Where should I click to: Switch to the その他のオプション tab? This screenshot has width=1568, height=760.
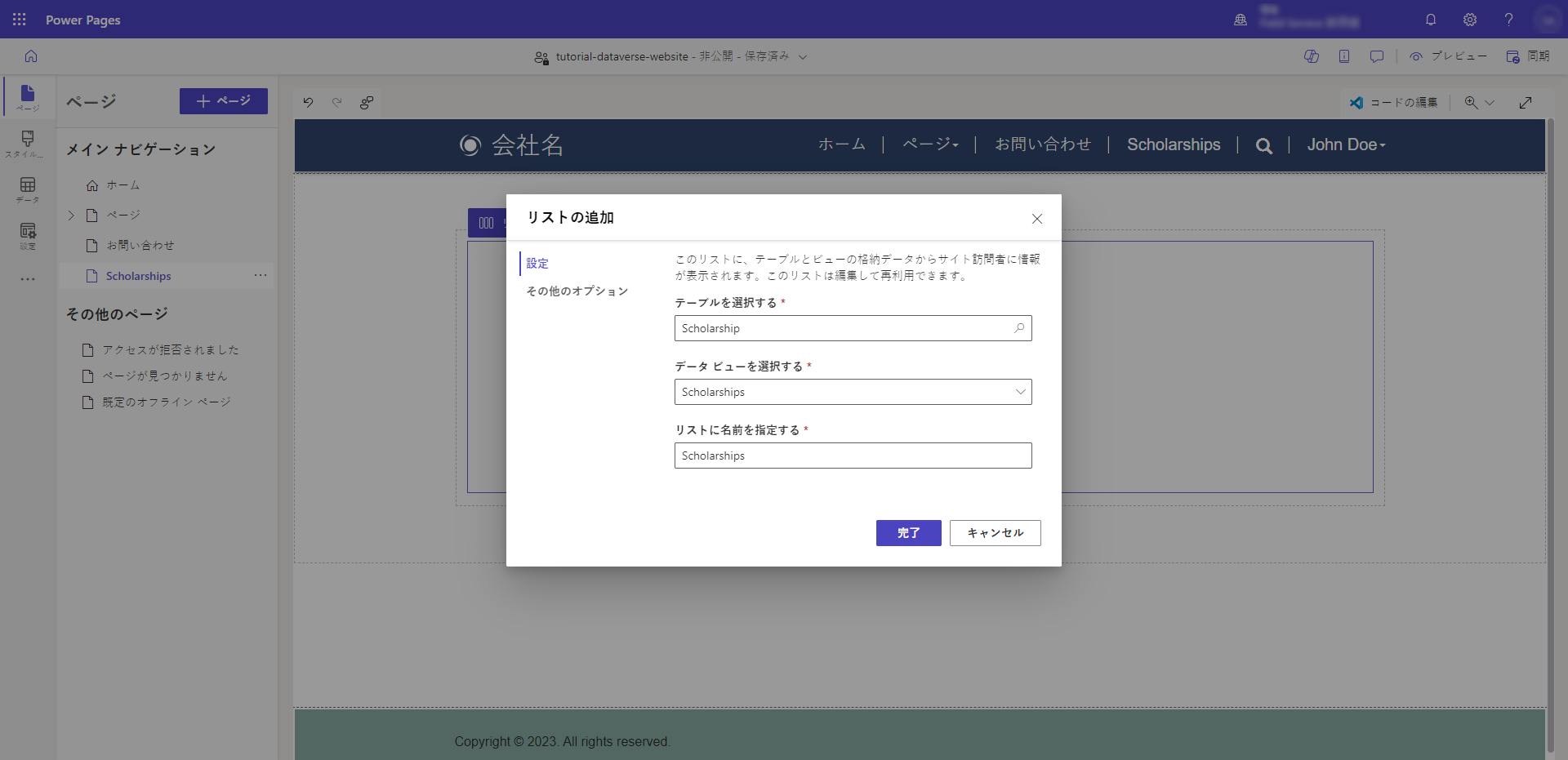click(577, 291)
